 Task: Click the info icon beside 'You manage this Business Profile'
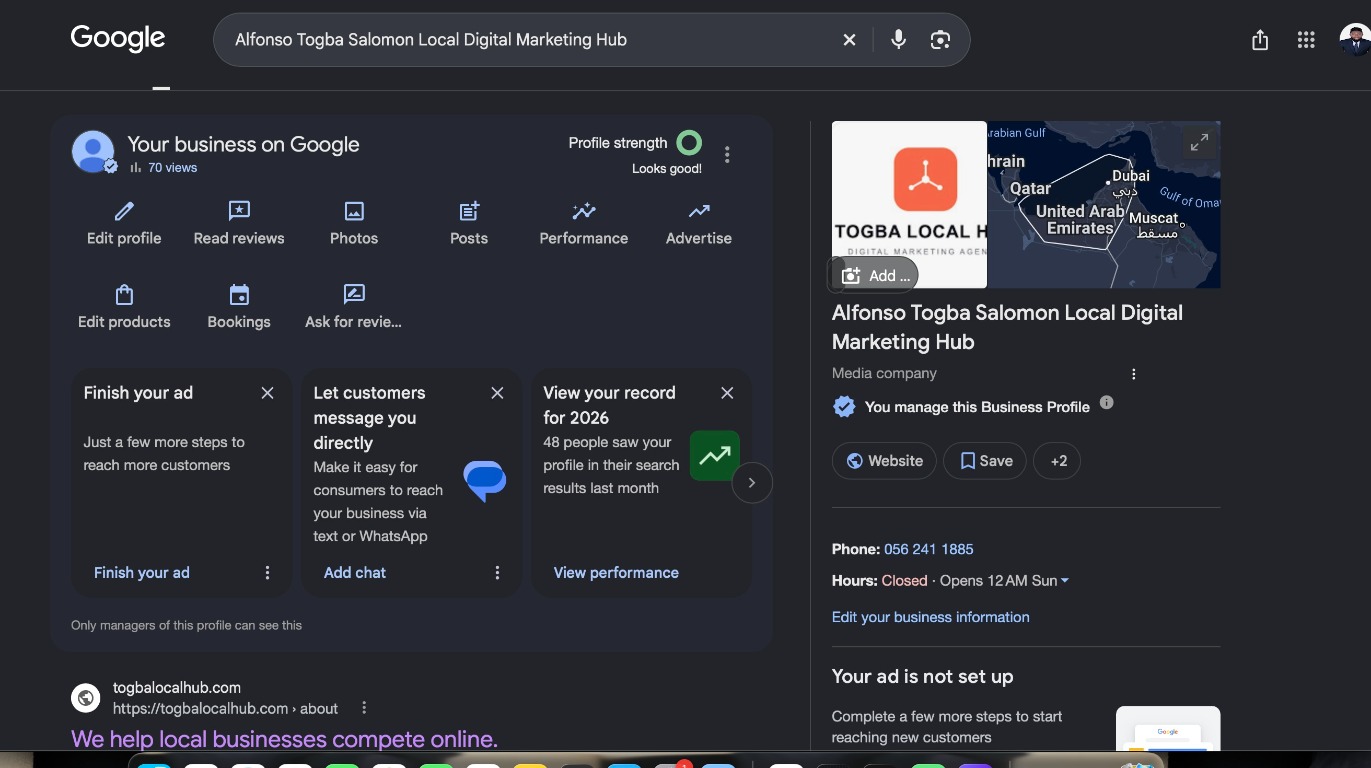pos(1106,402)
